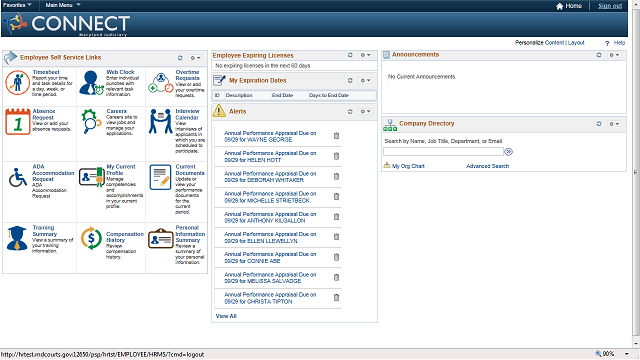This screenshot has height=360, width=640.
Task: Delete the MELISSA SALVADGE appraisal alert
Action: (x=336, y=277)
